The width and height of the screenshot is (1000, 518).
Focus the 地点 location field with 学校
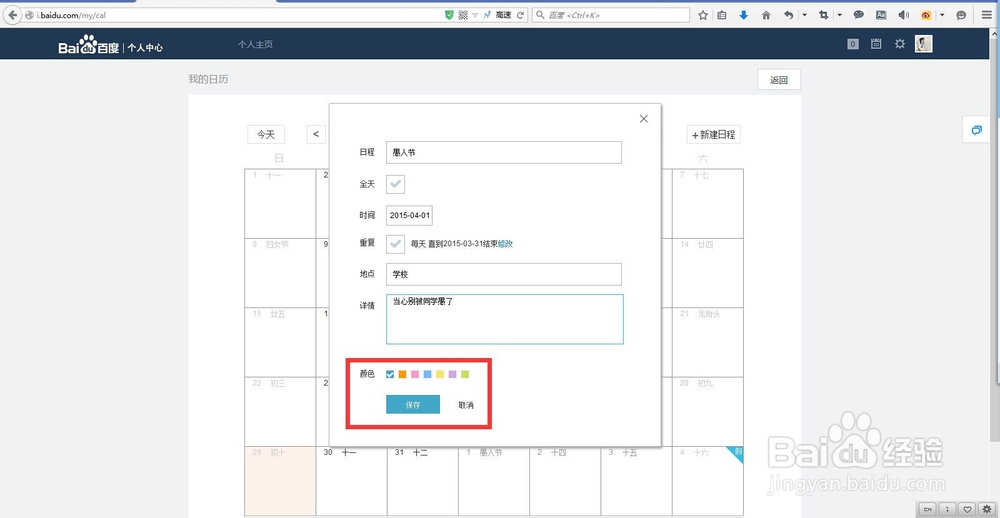tap(504, 274)
